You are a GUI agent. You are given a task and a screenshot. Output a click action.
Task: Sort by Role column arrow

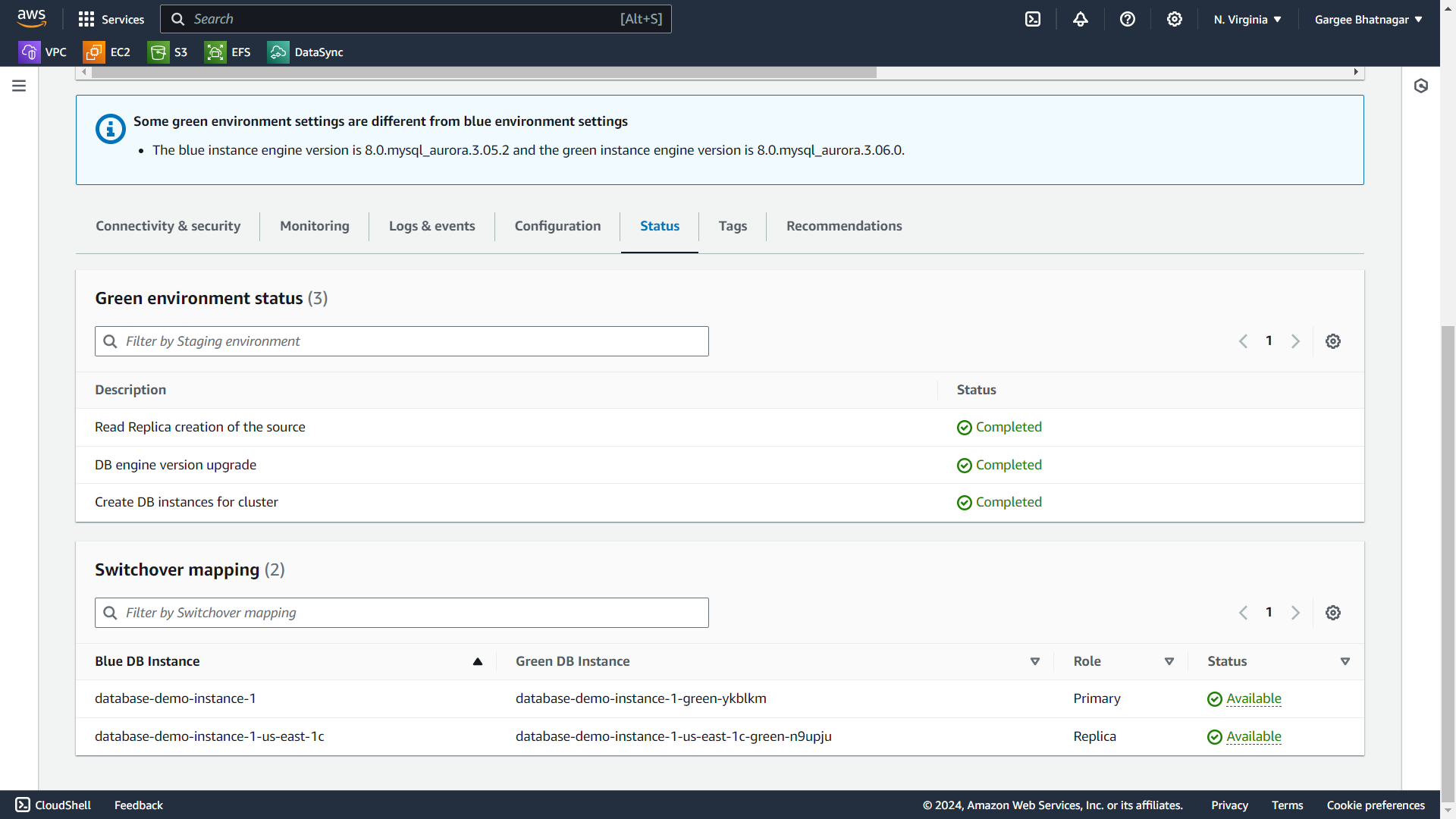[x=1169, y=661]
